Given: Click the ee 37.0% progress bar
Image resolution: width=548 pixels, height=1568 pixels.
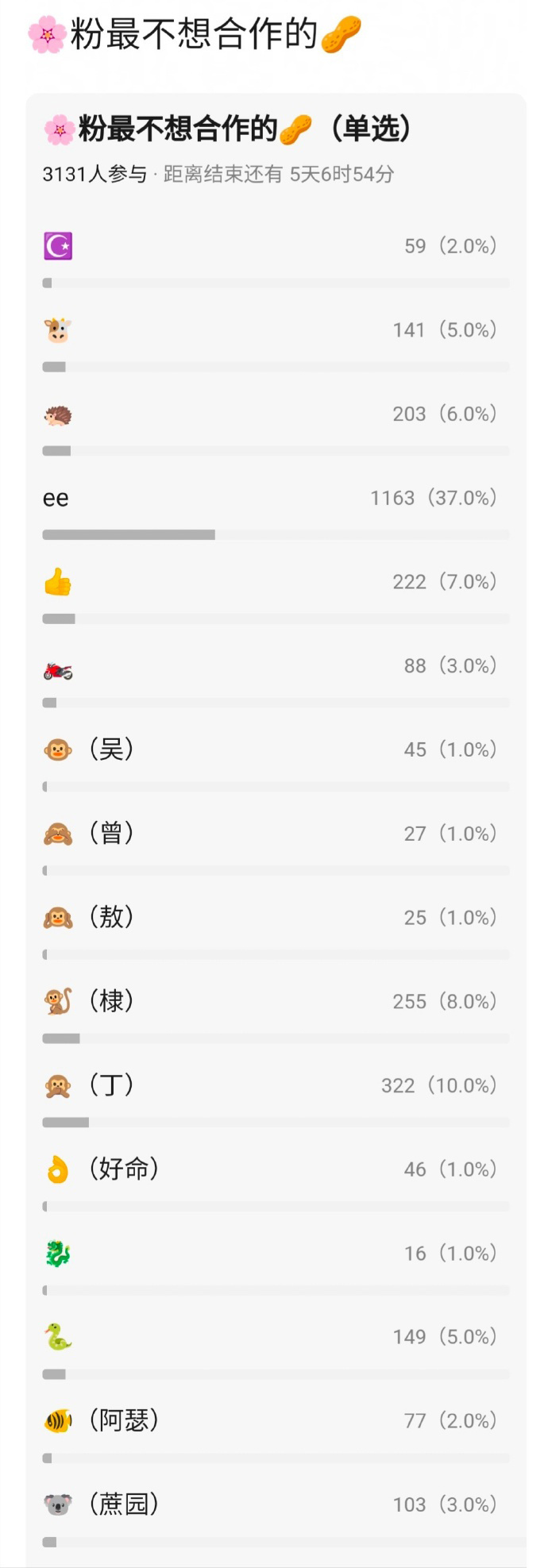Looking at the screenshot, I should click(x=276, y=535).
